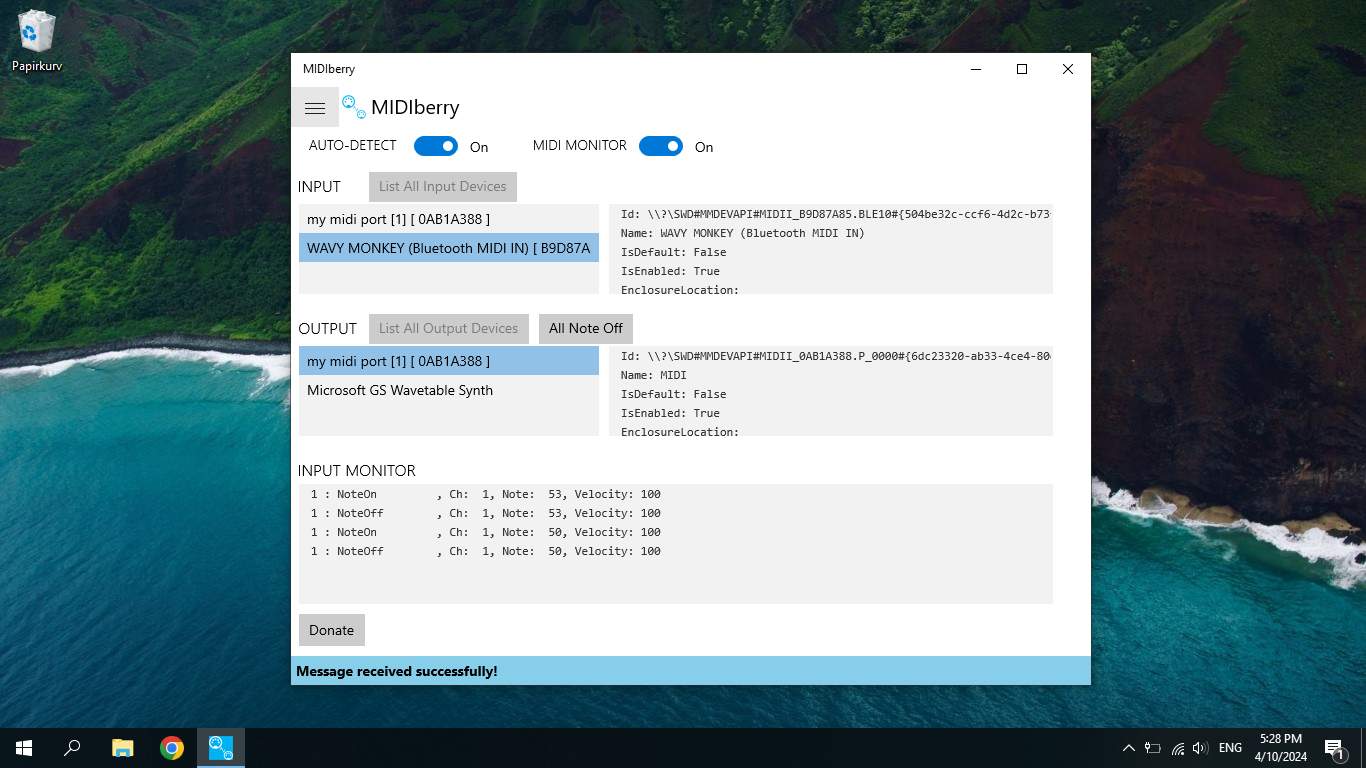Click List All Input Devices button
This screenshot has height=768, width=1366.
pyautogui.click(x=442, y=186)
